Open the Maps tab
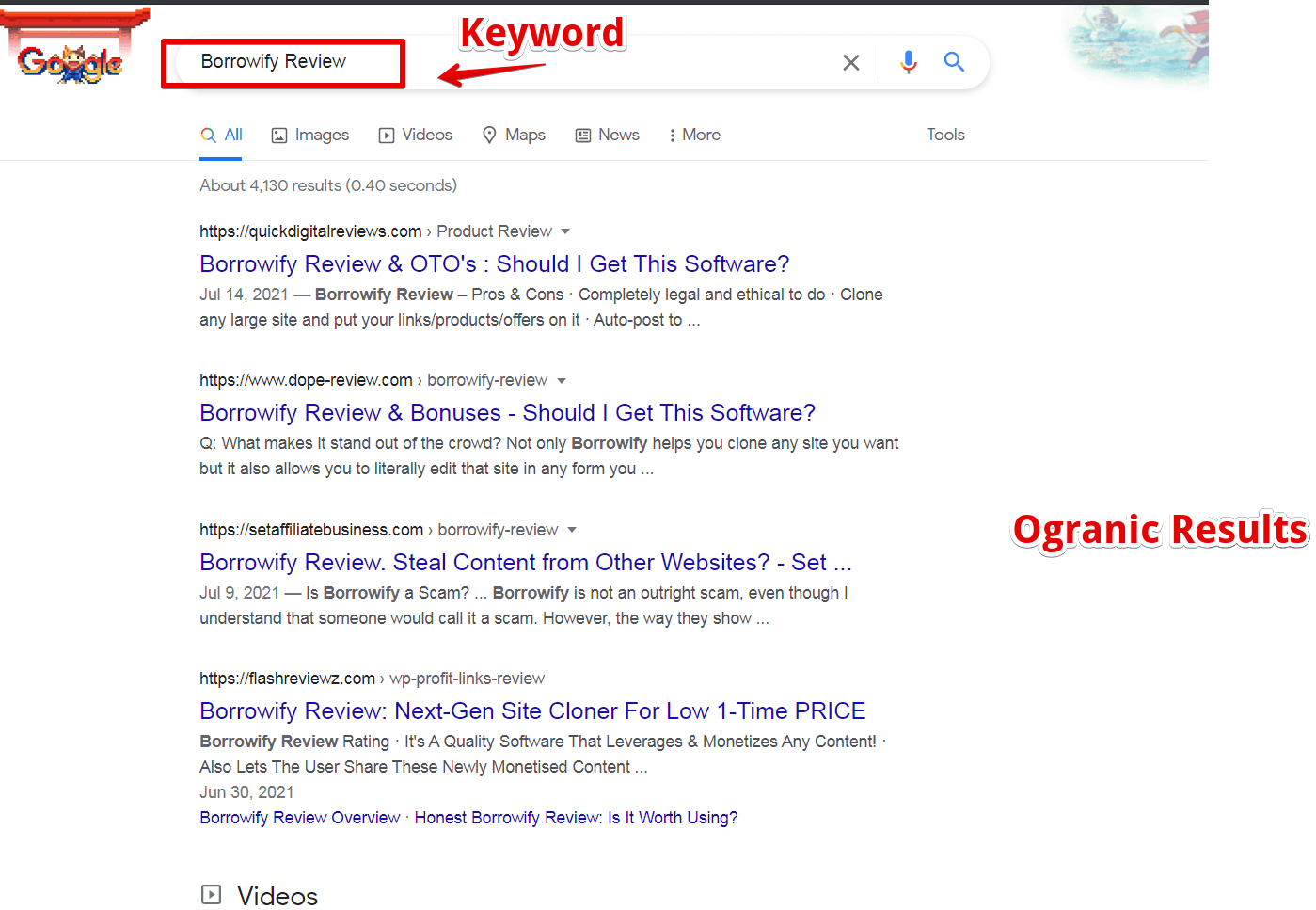Screen dimensions: 1316x910 tap(514, 135)
